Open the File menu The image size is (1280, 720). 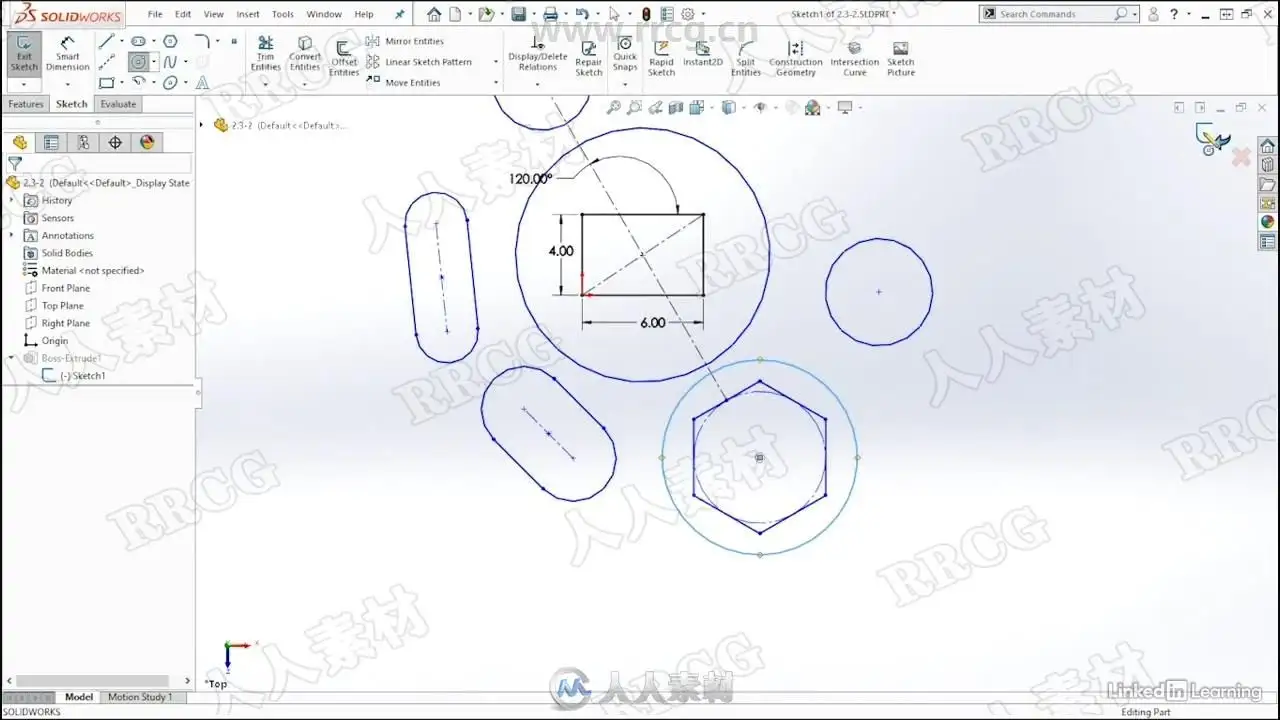[155, 14]
